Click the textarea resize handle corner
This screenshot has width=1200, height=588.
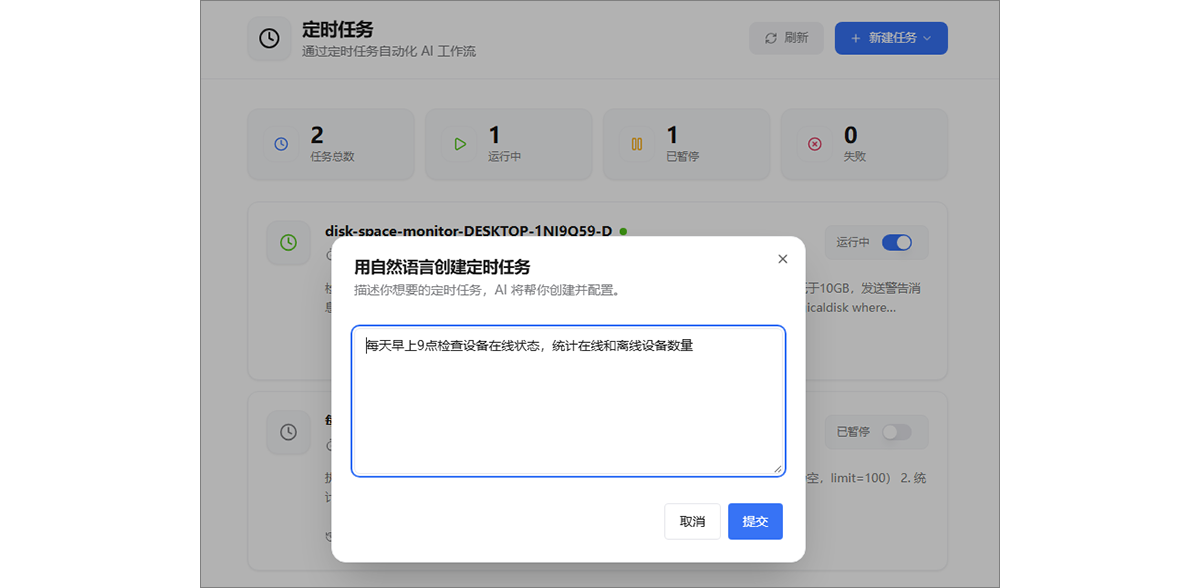[x=777, y=468]
